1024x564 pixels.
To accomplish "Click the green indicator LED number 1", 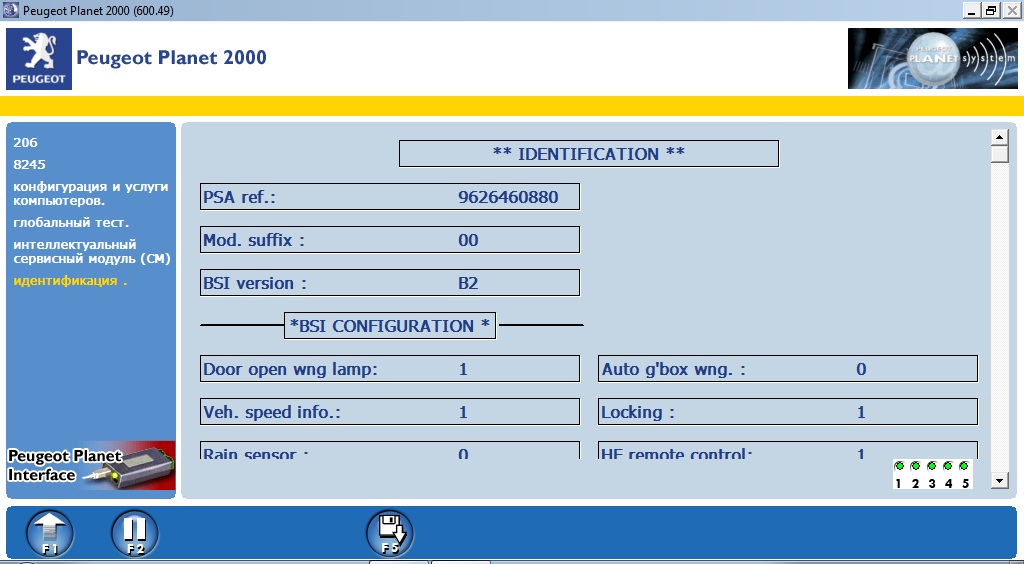I will pyautogui.click(x=899, y=466).
